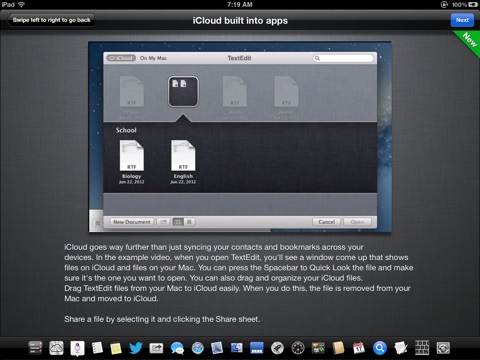Click the share sheet button beside New Document
The image size is (480, 360).
coord(163,222)
